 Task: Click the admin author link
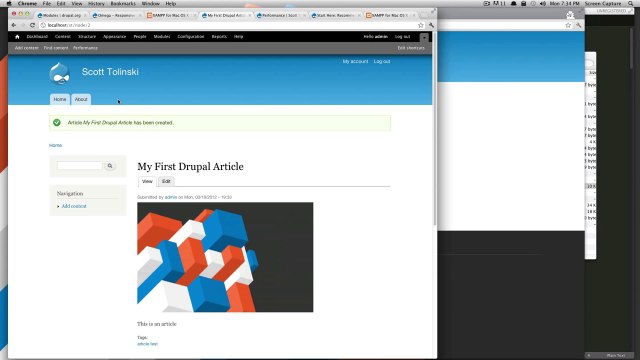(x=171, y=197)
